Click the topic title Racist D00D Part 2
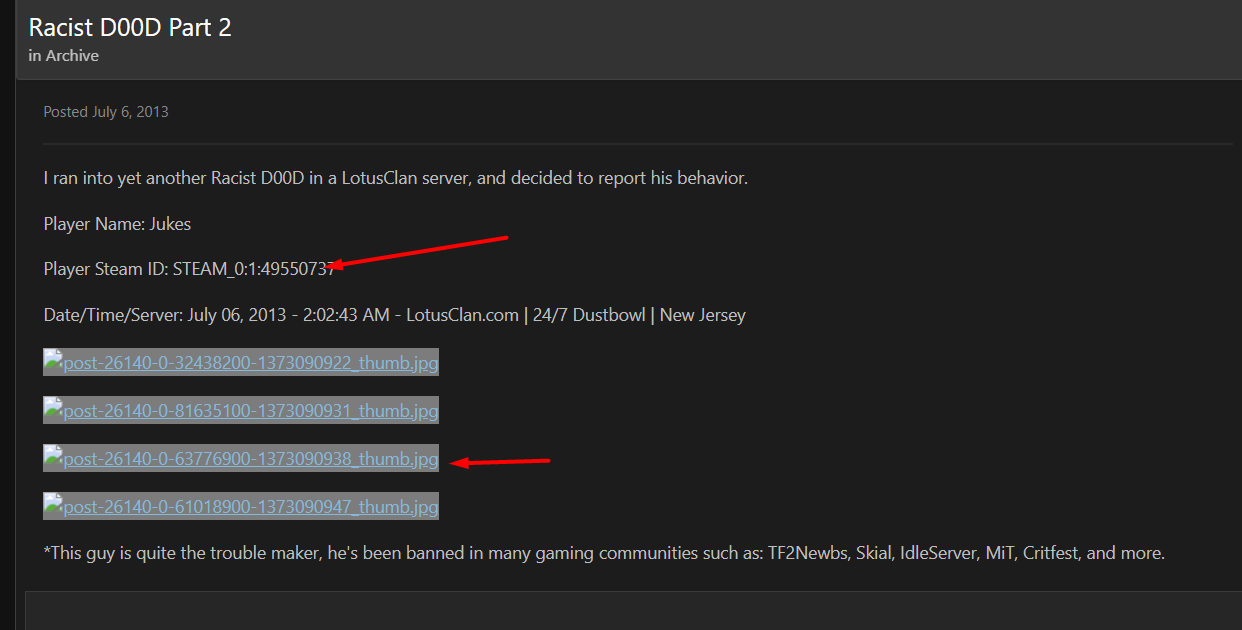The image size is (1242, 630). coord(130,27)
